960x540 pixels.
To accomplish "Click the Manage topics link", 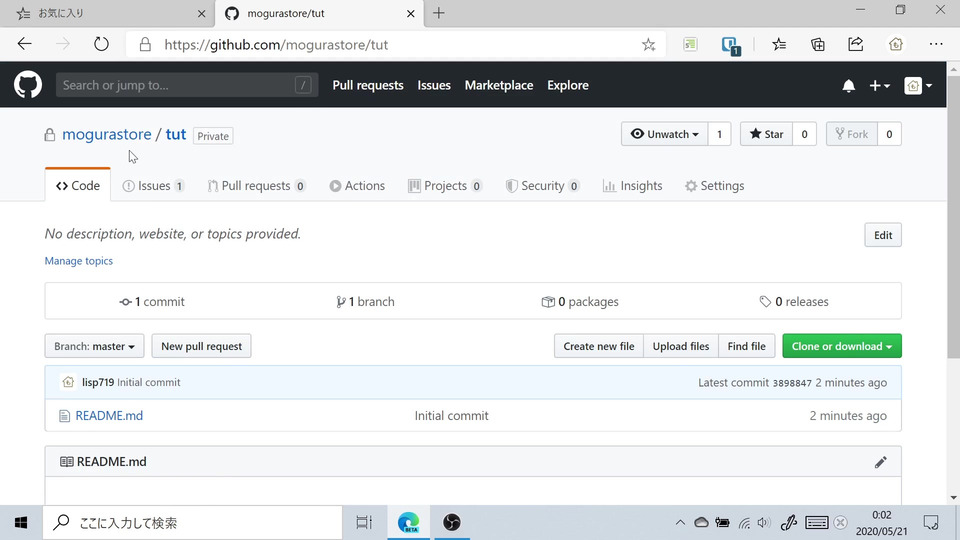I will click(78, 261).
